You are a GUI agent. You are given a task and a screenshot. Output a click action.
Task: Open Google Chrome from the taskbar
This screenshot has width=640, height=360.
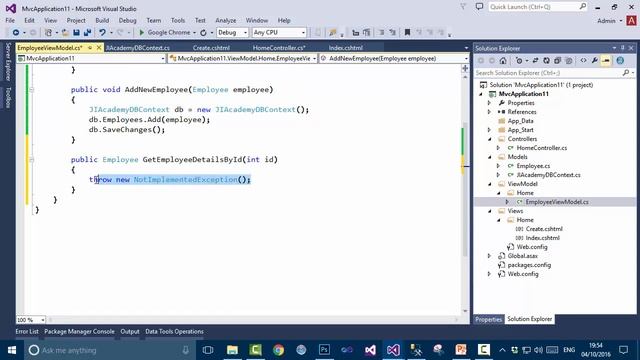click(278, 350)
